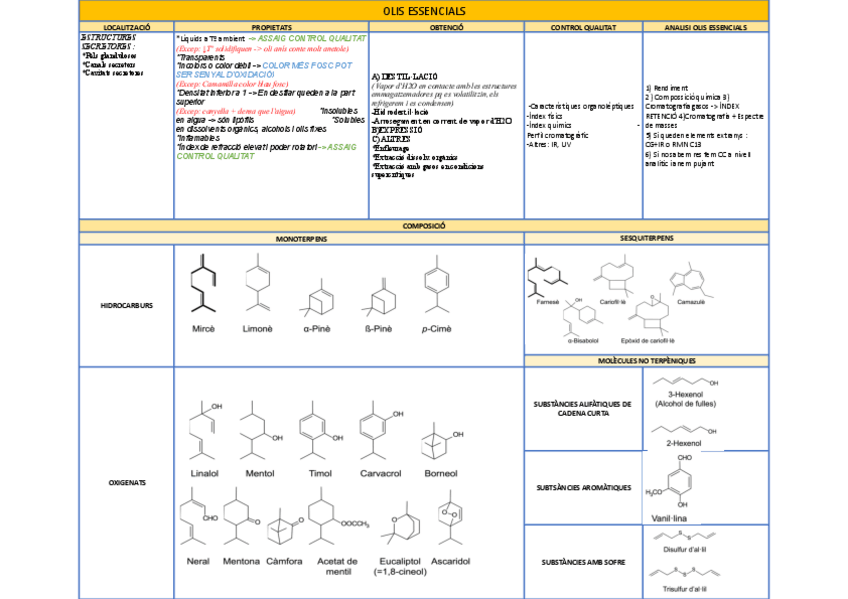Select the CONTROL QUALITAT column header
848x599 pixels.
pyautogui.click(x=584, y=27)
